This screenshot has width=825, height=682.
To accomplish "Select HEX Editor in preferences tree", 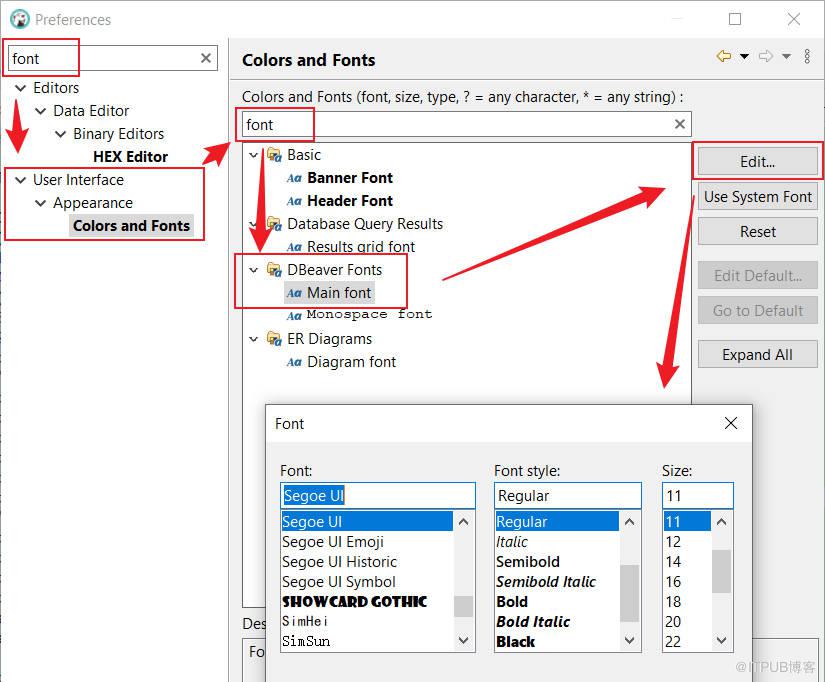I will pyautogui.click(x=130, y=157).
